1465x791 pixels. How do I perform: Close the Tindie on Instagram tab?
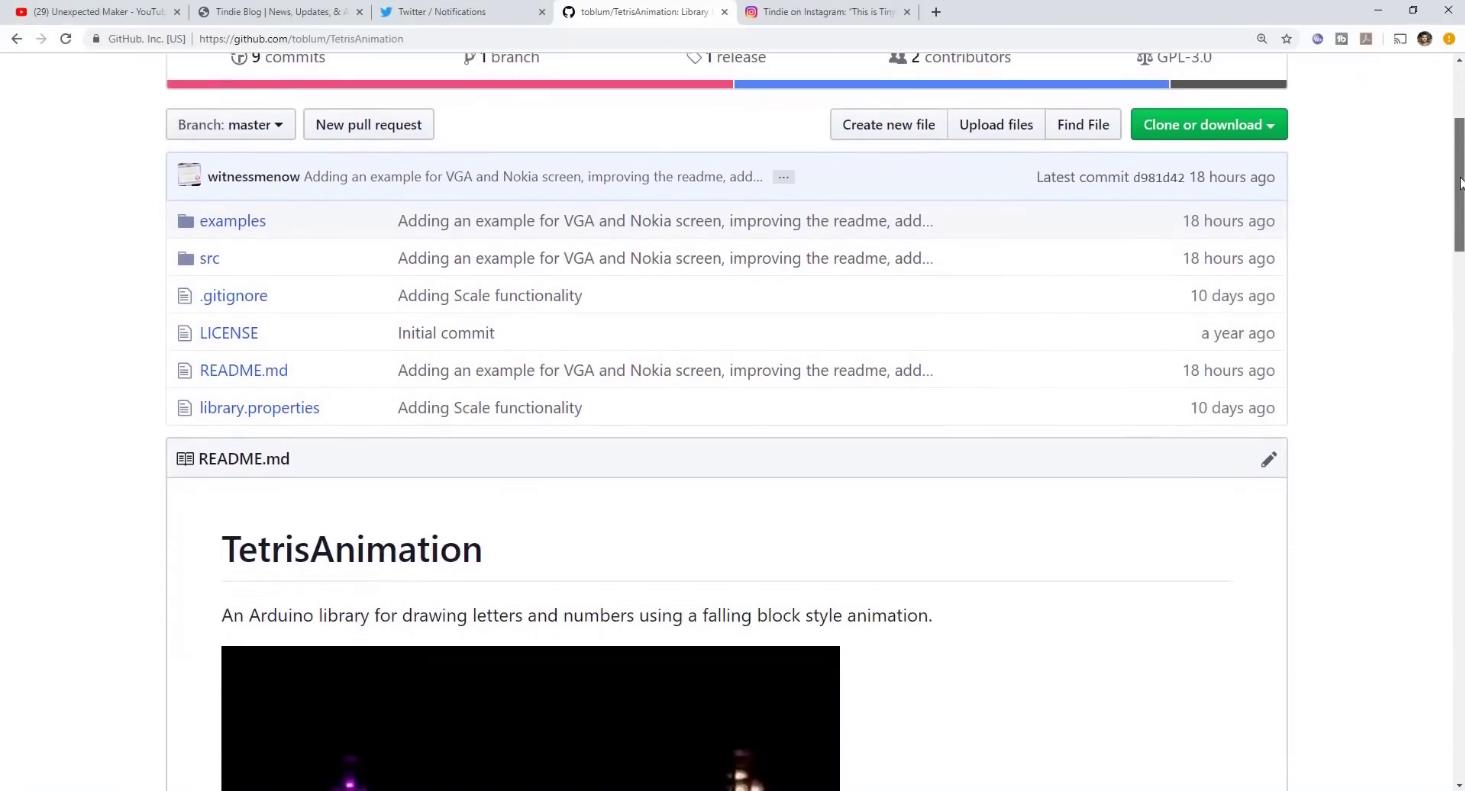point(907,12)
